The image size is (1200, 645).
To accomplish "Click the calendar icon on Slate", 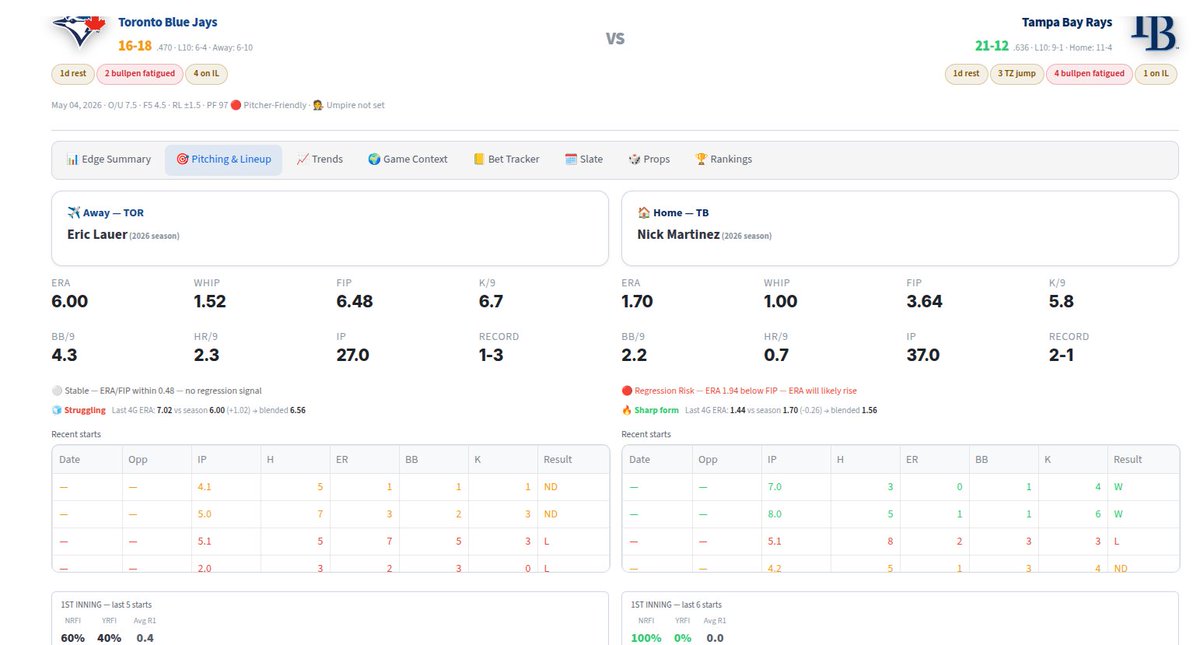I will point(571,159).
